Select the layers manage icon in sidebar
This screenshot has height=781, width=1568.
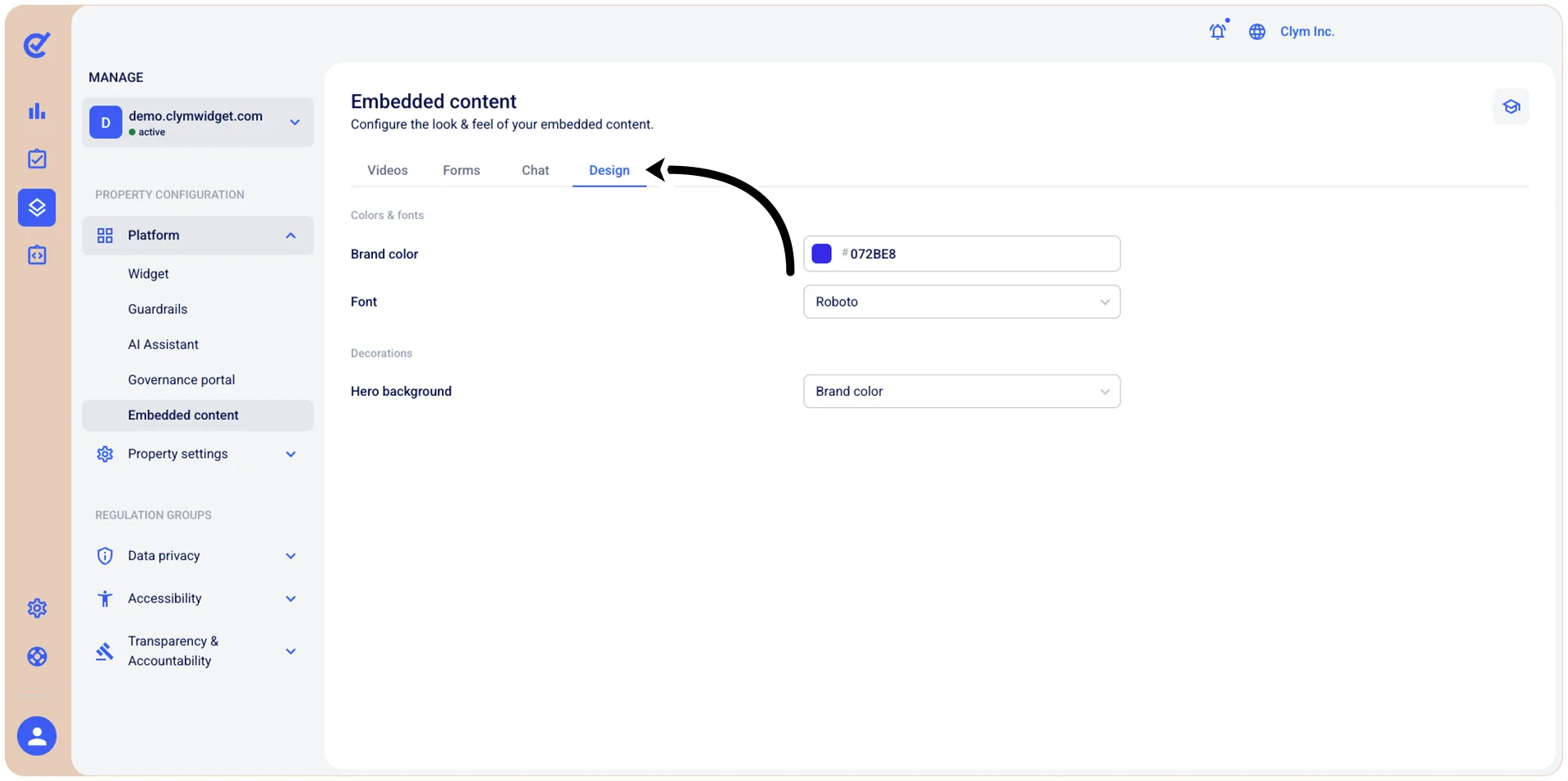(x=37, y=208)
